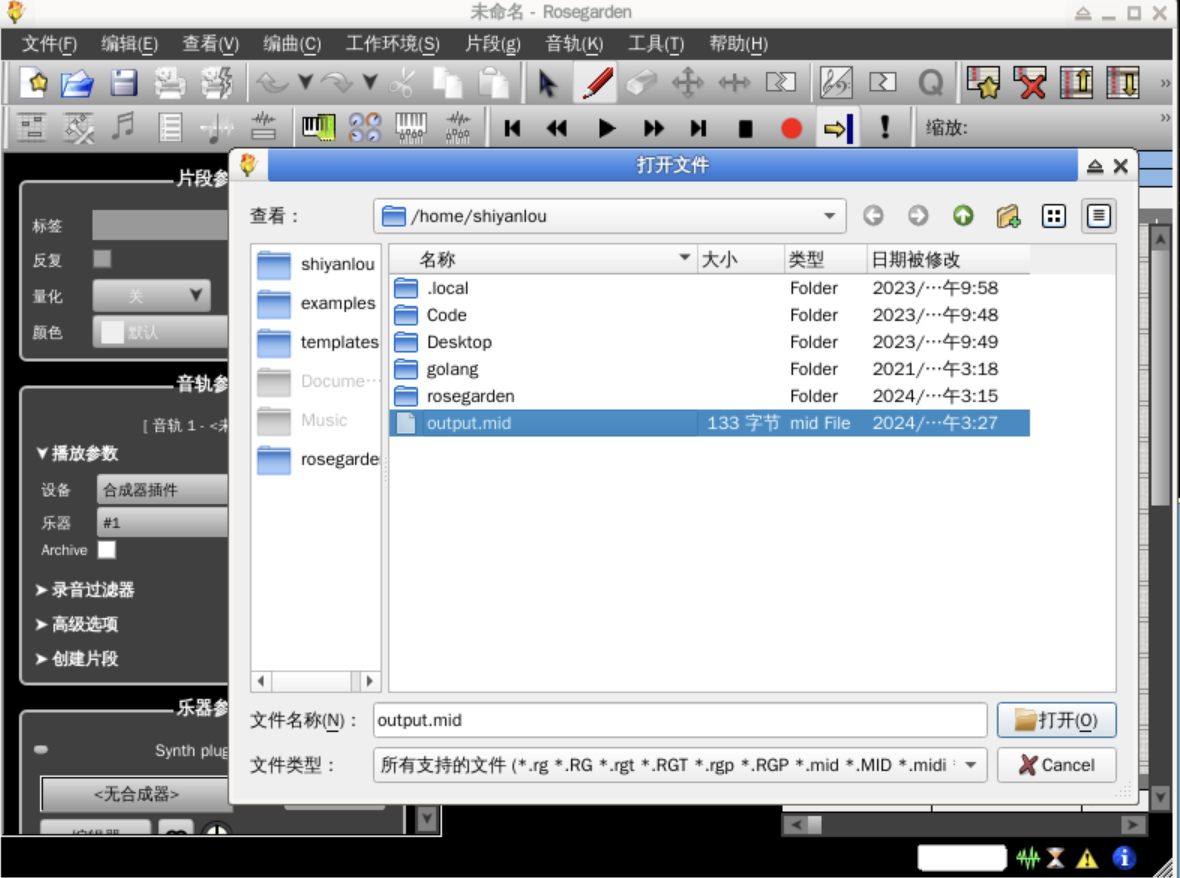Expand the 录音过滤器 section

(84, 590)
